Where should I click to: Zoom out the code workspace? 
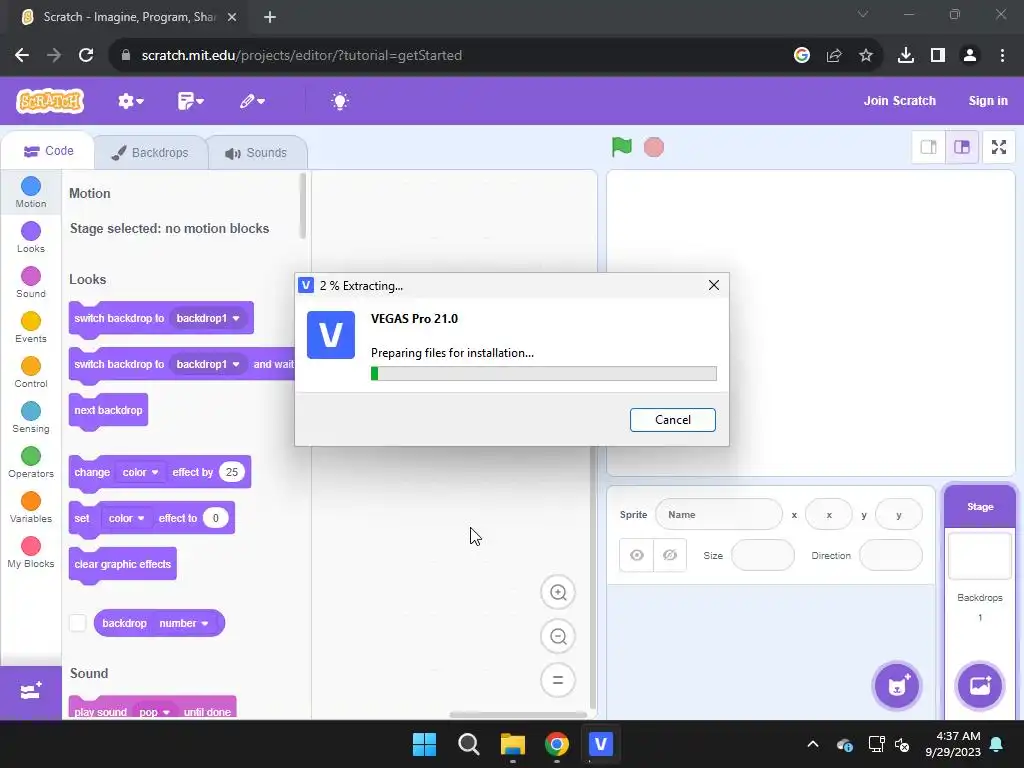(x=558, y=636)
